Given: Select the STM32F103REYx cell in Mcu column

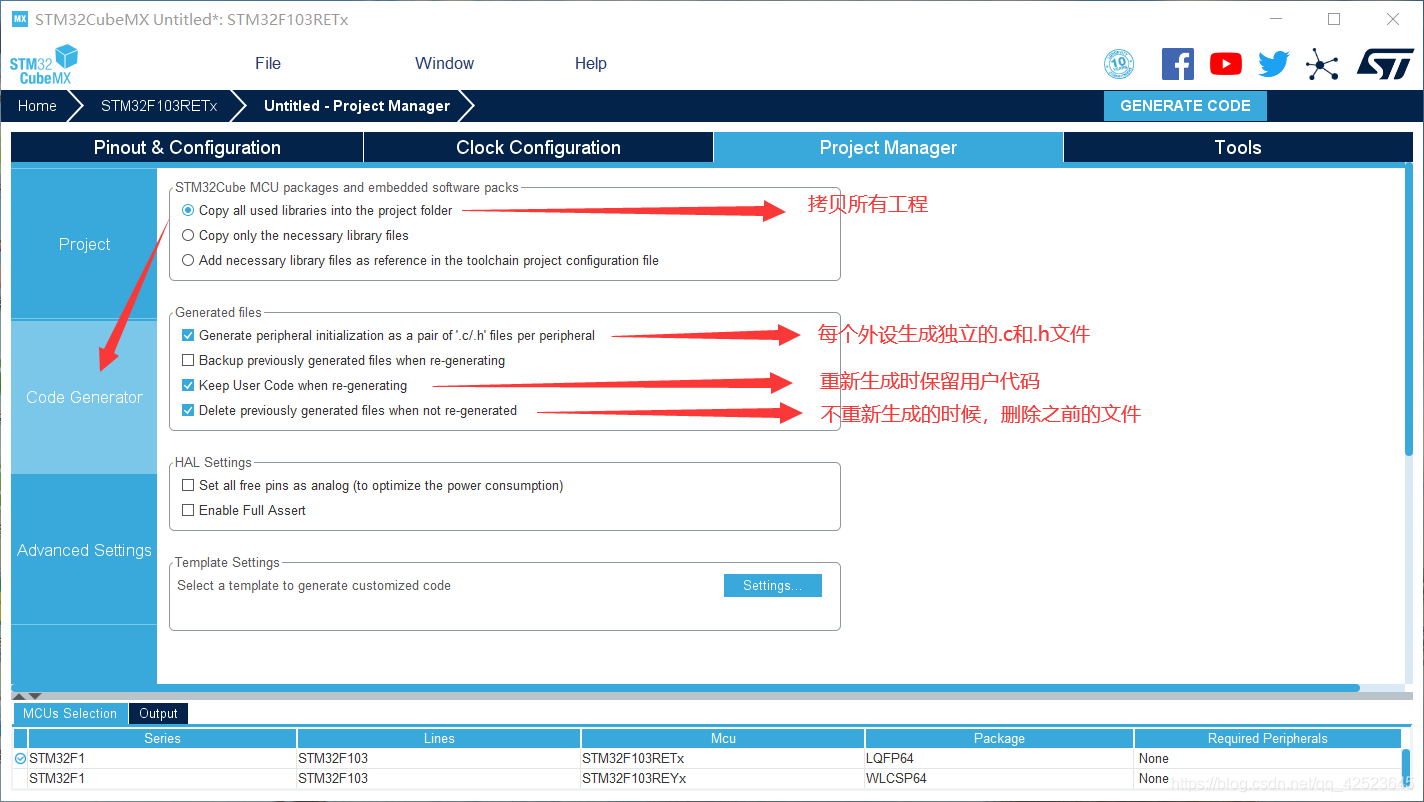Looking at the screenshot, I should 723,779.
